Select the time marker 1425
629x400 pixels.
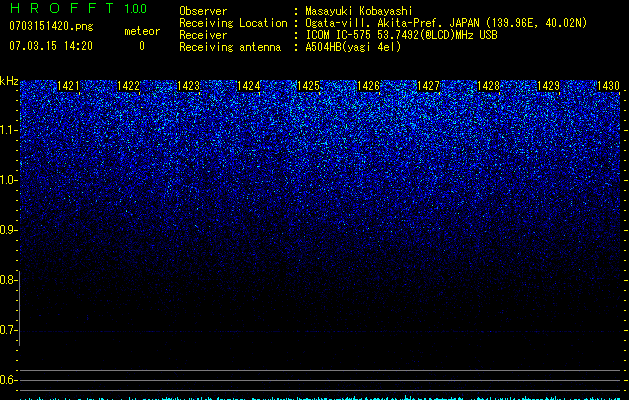(x=308, y=86)
